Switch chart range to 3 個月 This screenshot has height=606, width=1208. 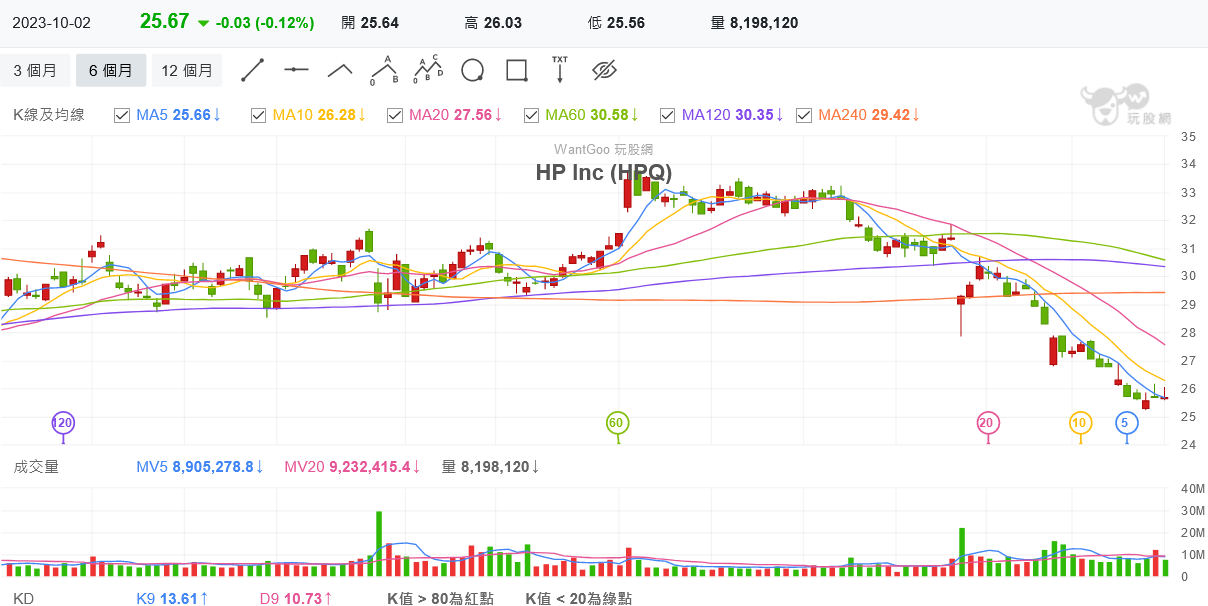tap(35, 70)
